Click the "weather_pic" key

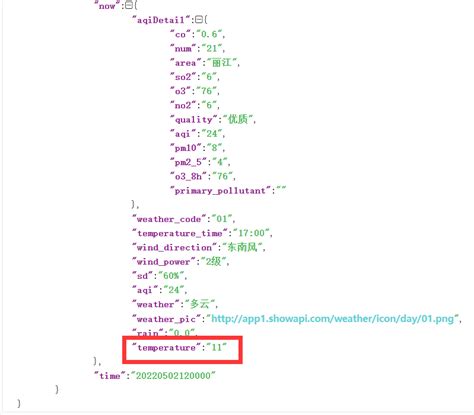[166, 319]
